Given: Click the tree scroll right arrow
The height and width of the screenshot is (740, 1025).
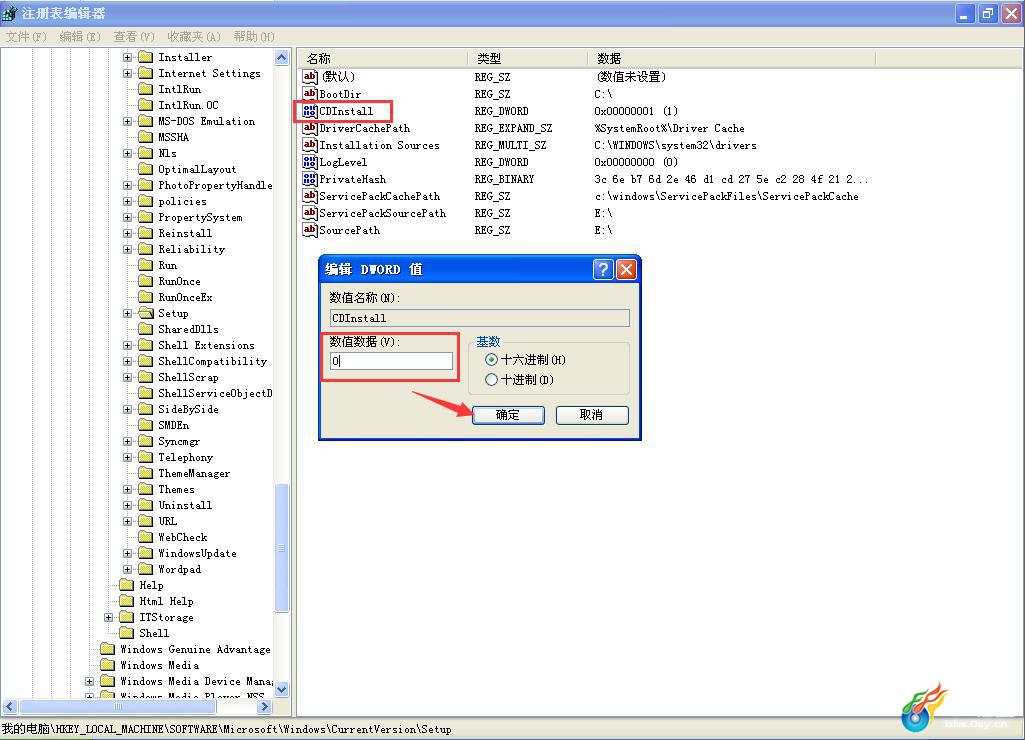Looking at the screenshot, I should pyautogui.click(x=264, y=707).
